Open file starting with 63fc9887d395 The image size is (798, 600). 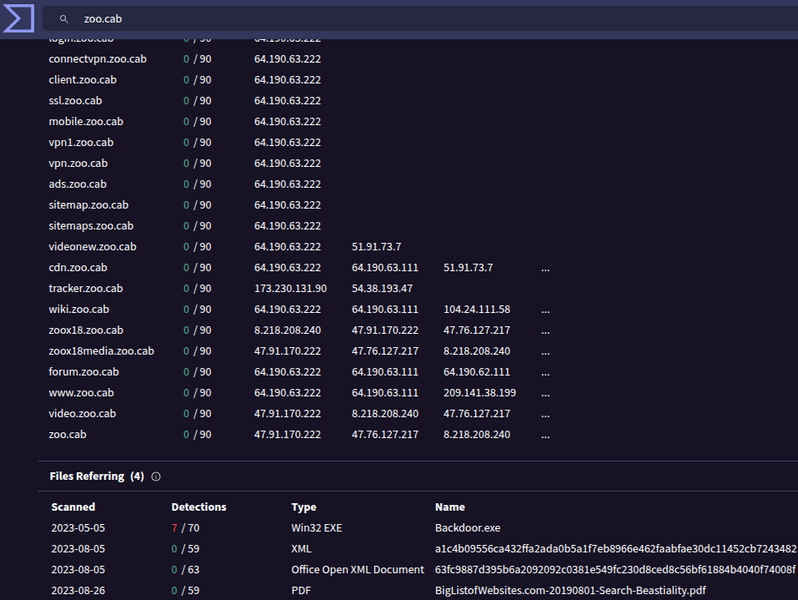(x=616, y=570)
